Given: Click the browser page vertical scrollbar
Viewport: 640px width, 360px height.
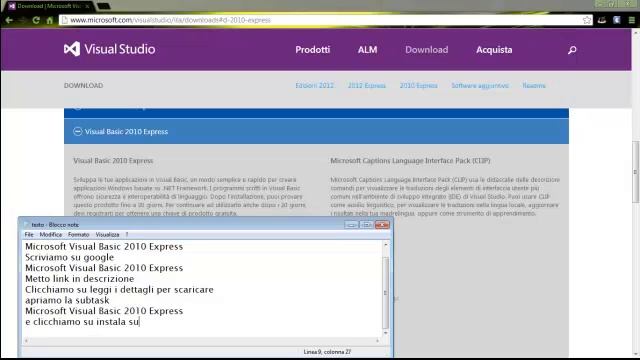Looking at the screenshot, I should (x=636, y=171).
